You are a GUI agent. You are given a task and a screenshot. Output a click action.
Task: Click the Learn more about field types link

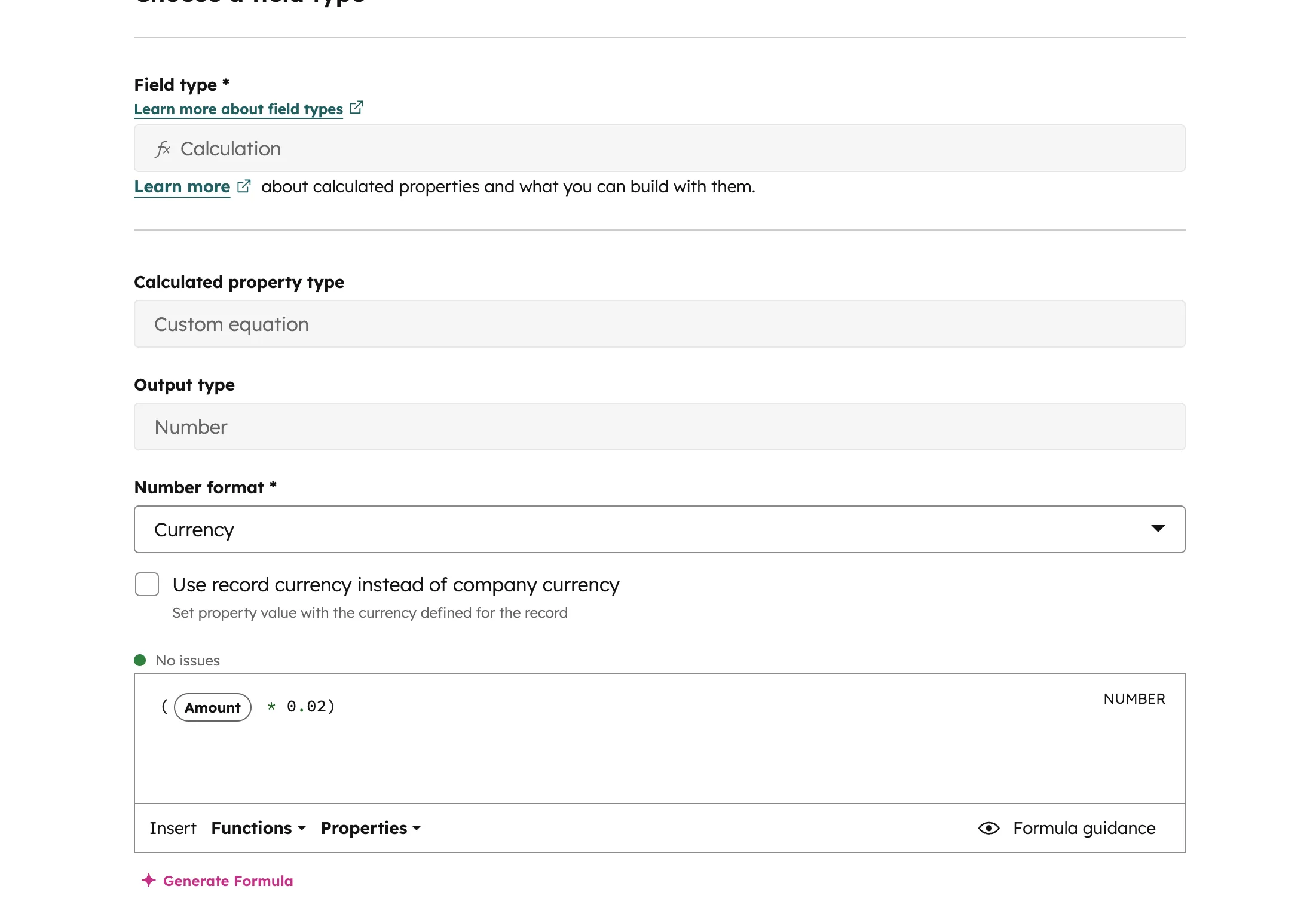pos(238,109)
